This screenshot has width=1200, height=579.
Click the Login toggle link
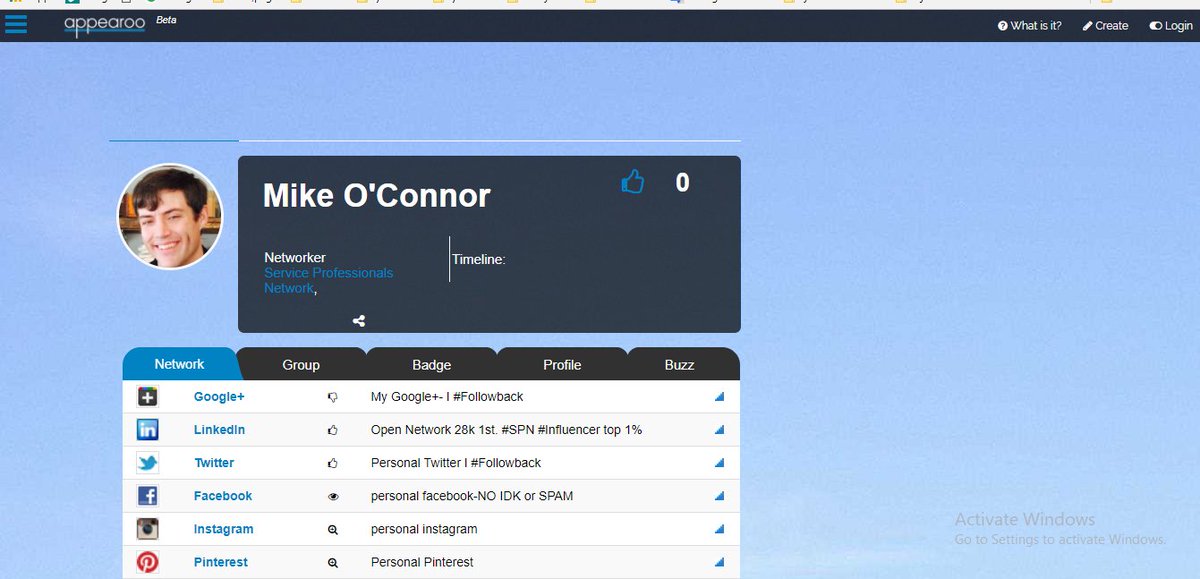[x=1171, y=26]
